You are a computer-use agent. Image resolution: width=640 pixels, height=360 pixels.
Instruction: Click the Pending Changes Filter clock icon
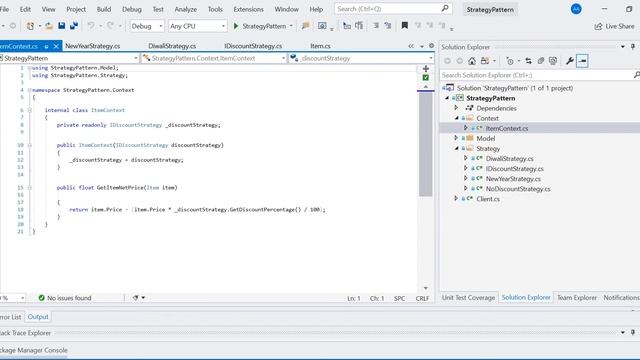click(x=510, y=61)
